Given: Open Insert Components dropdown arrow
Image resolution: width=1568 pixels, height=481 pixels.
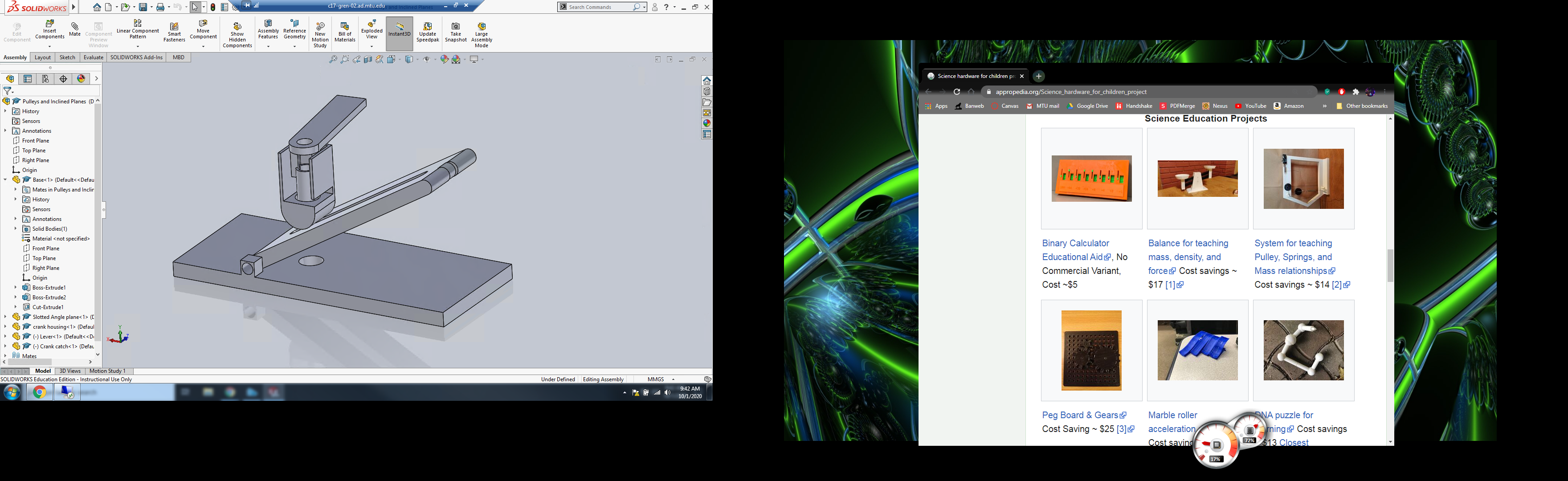Looking at the screenshot, I should (50, 46).
